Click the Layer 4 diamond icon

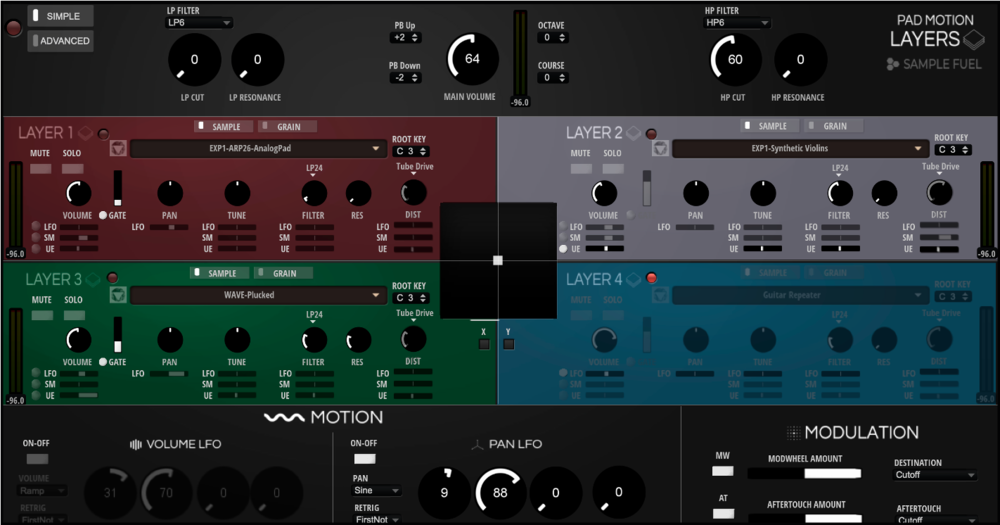click(x=633, y=279)
